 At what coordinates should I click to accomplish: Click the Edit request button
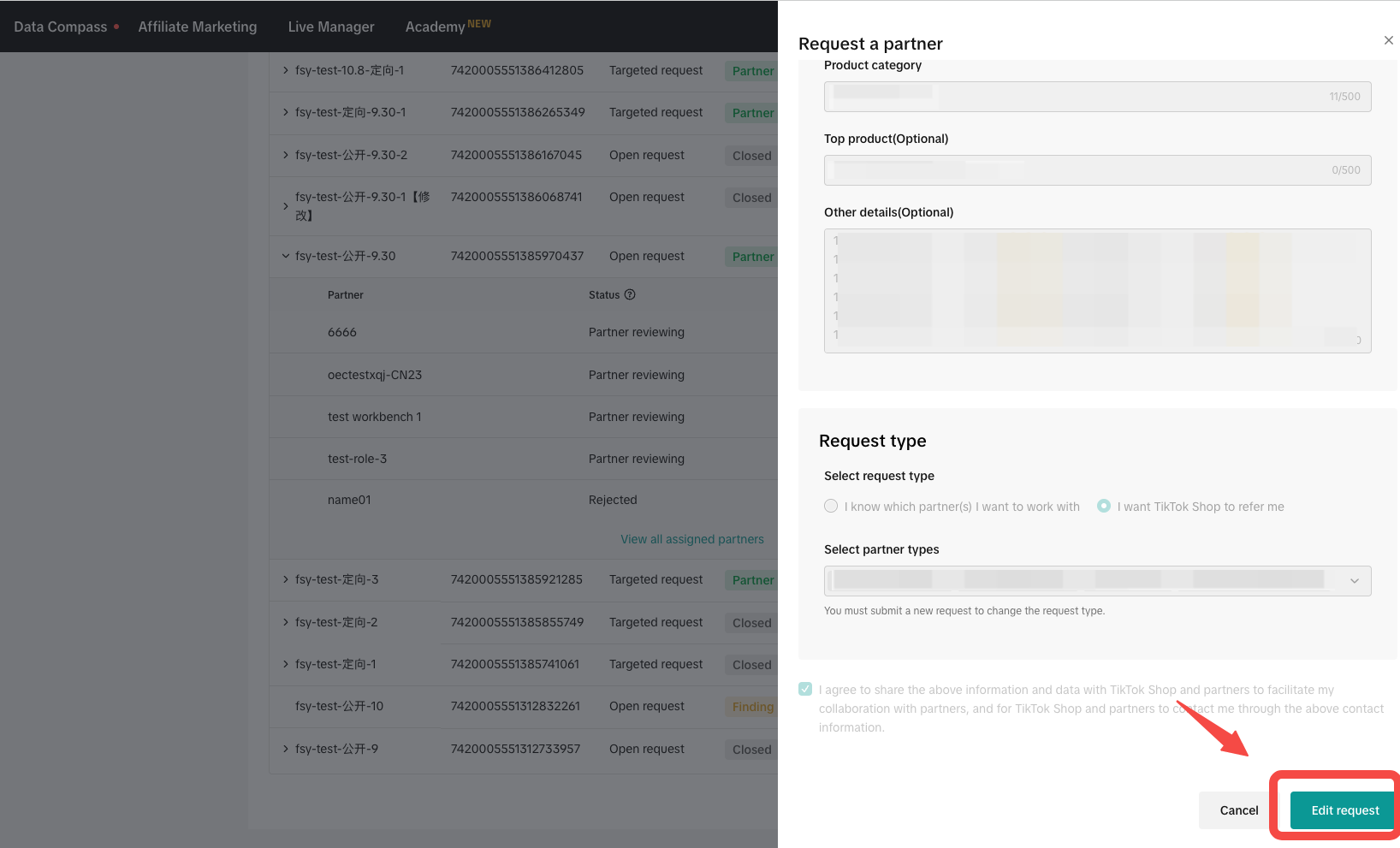click(x=1344, y=810)
